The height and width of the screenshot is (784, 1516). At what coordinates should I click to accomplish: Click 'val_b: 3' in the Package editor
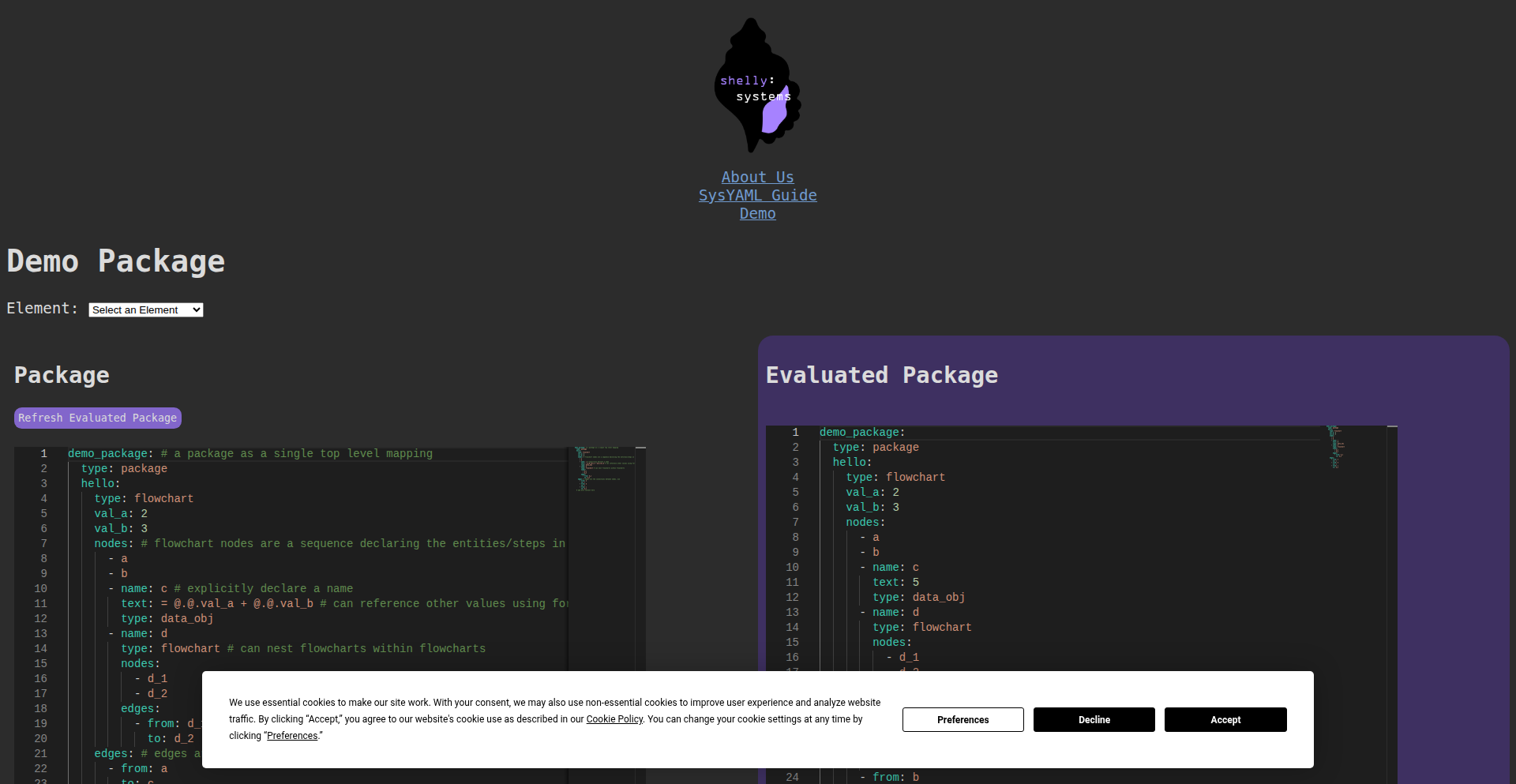coord(121,529)
